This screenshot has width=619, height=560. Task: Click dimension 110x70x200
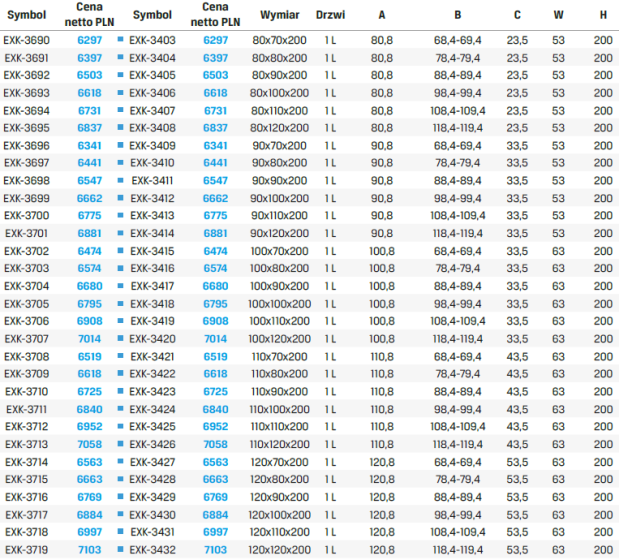pyautogui.click(x=279, y=357)
